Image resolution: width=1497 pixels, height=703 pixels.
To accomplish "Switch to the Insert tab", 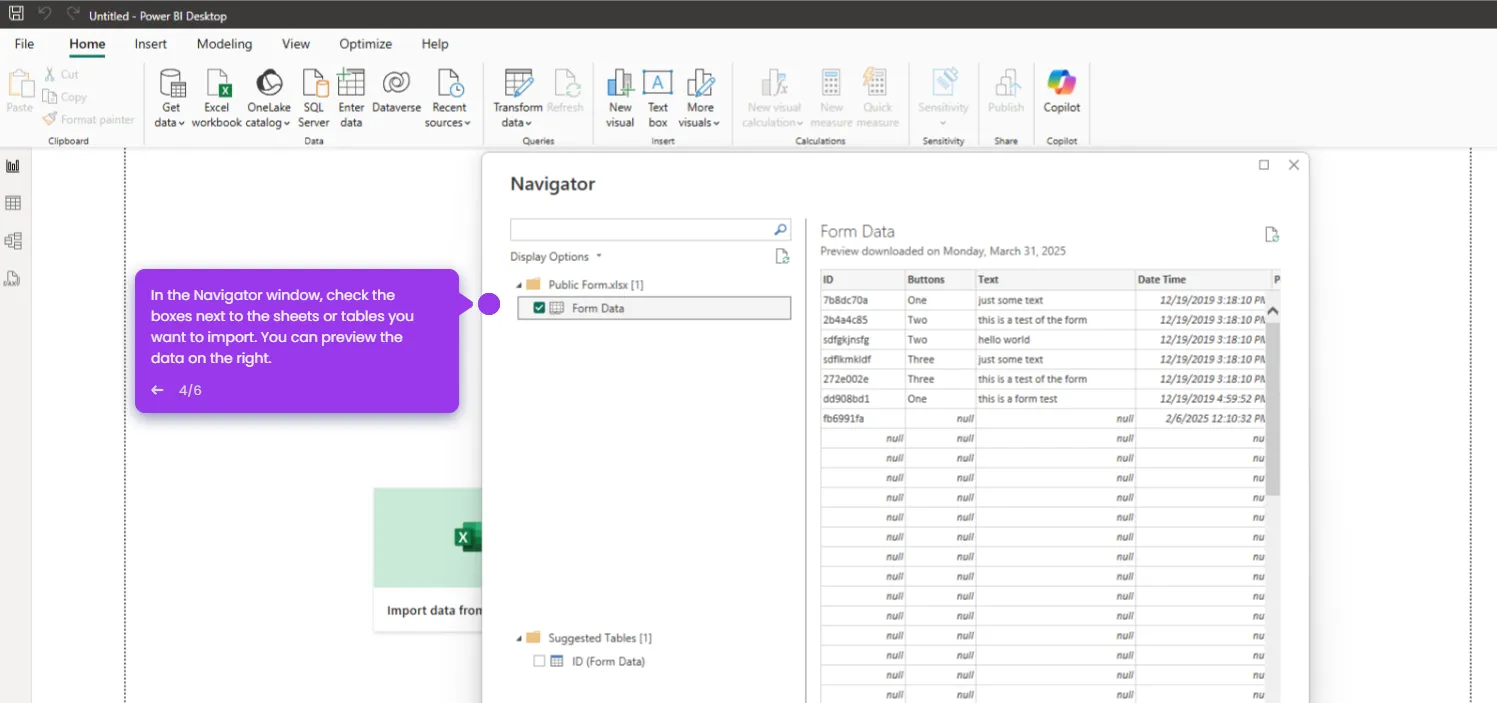I will click(151, 44).
